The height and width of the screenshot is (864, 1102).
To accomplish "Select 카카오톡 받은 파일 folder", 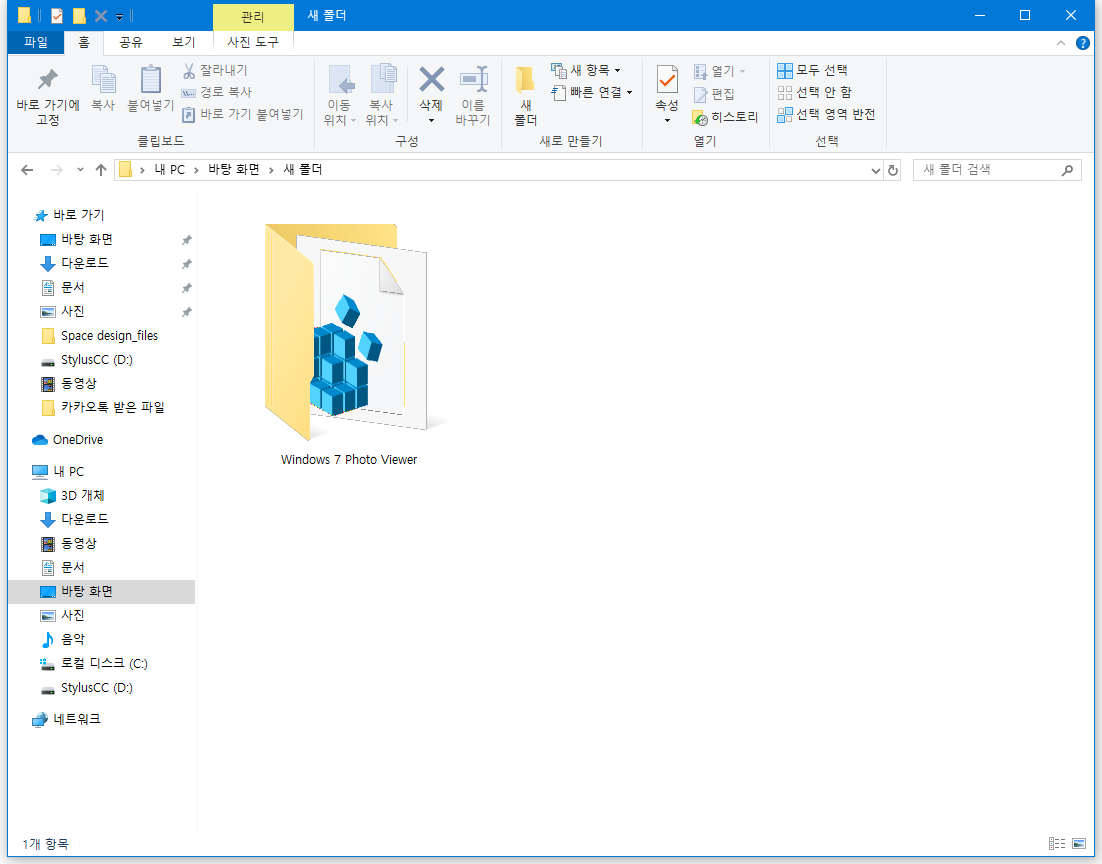I will pyautogui.click(x=112, y=408).
